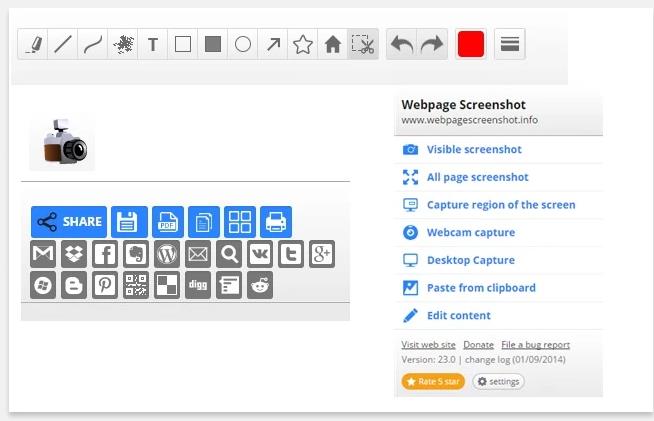Select the Text tool
This screenshot has width=654, height=421.
pos(153,44)
